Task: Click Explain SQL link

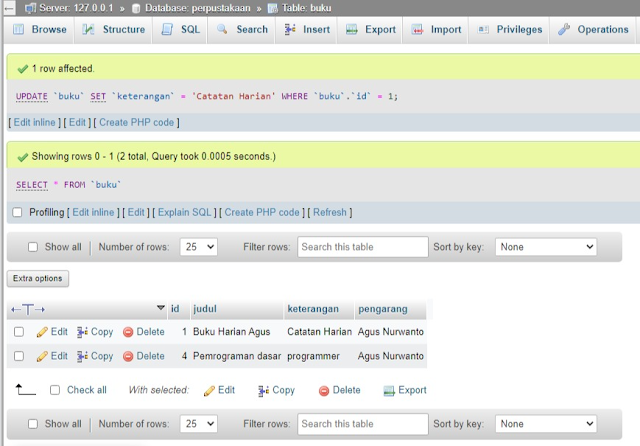Action: pyautogui.click(x=184, y=212)
